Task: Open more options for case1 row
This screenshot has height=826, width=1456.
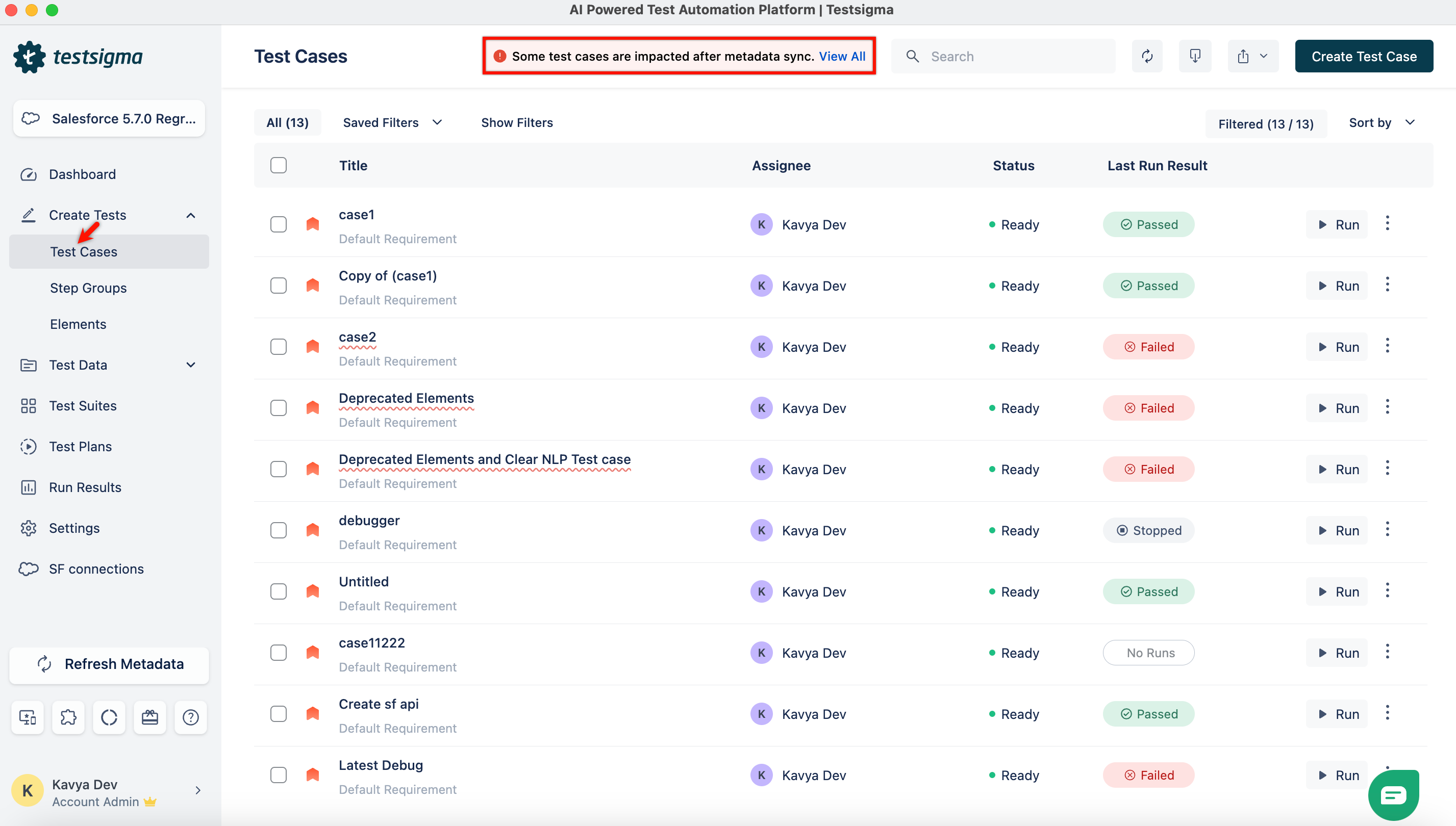Action: tap(1387, 223)
